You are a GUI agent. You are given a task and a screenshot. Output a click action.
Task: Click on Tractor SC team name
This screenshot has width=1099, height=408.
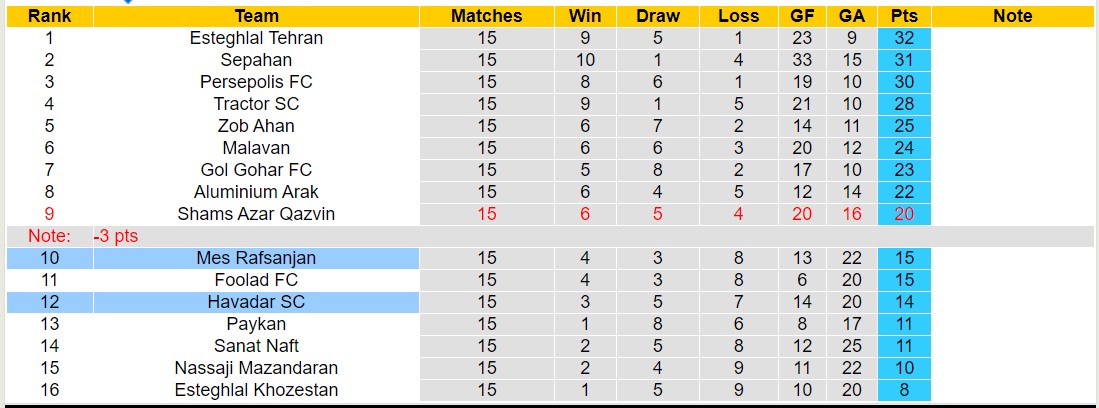[x=256, y=104]
